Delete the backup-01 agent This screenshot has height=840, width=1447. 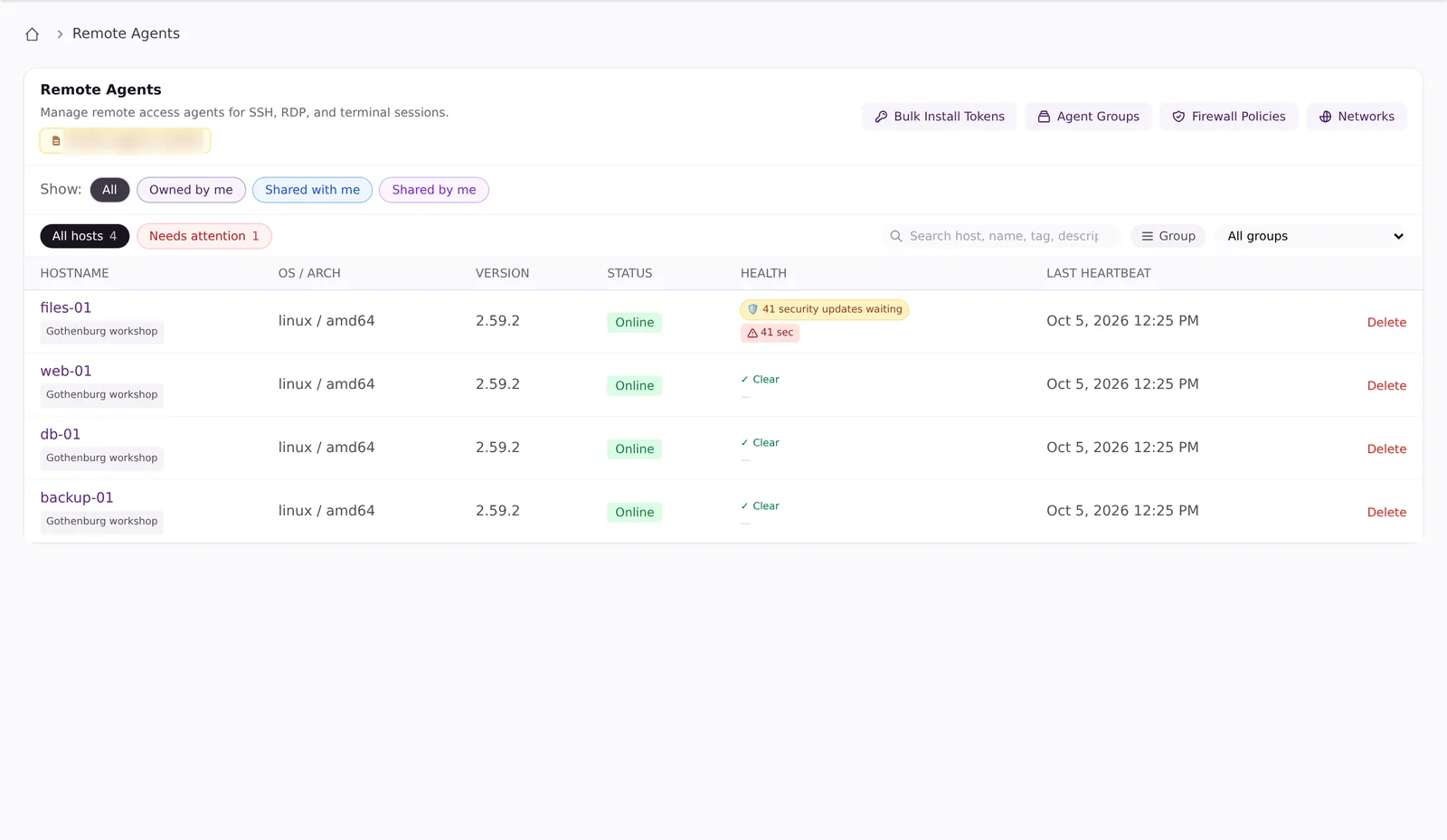(1386, 512)
